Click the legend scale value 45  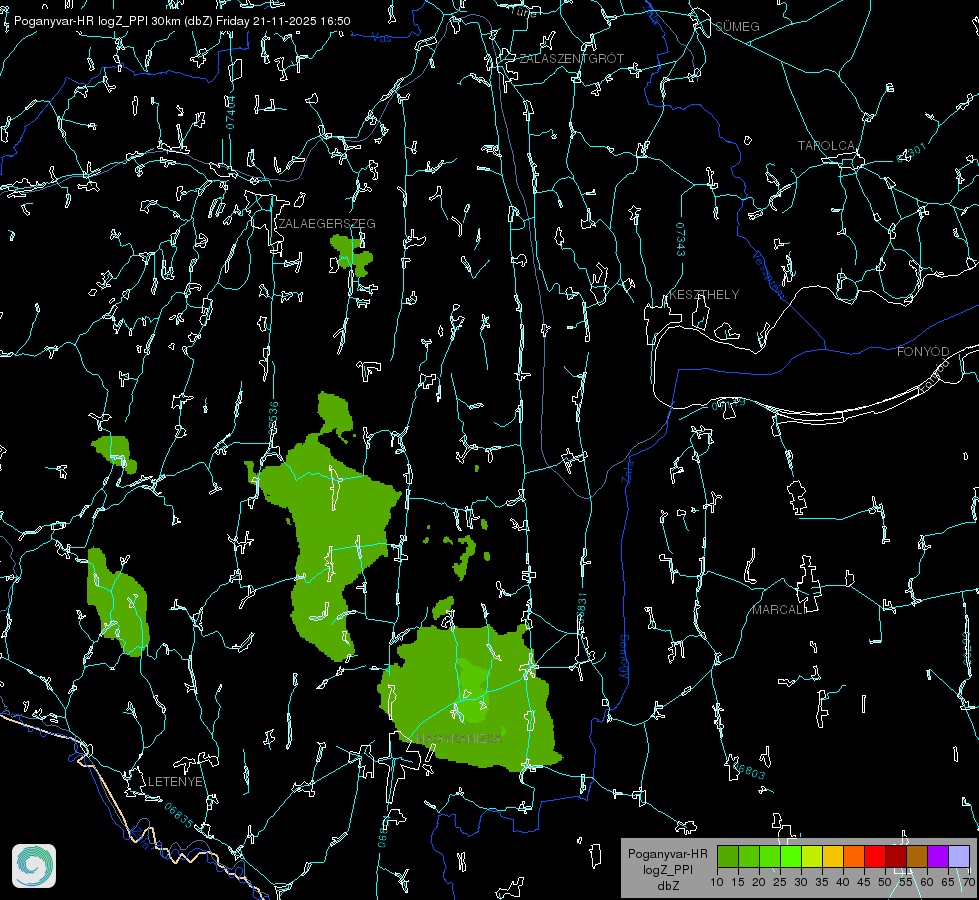[x=863, y=883]
